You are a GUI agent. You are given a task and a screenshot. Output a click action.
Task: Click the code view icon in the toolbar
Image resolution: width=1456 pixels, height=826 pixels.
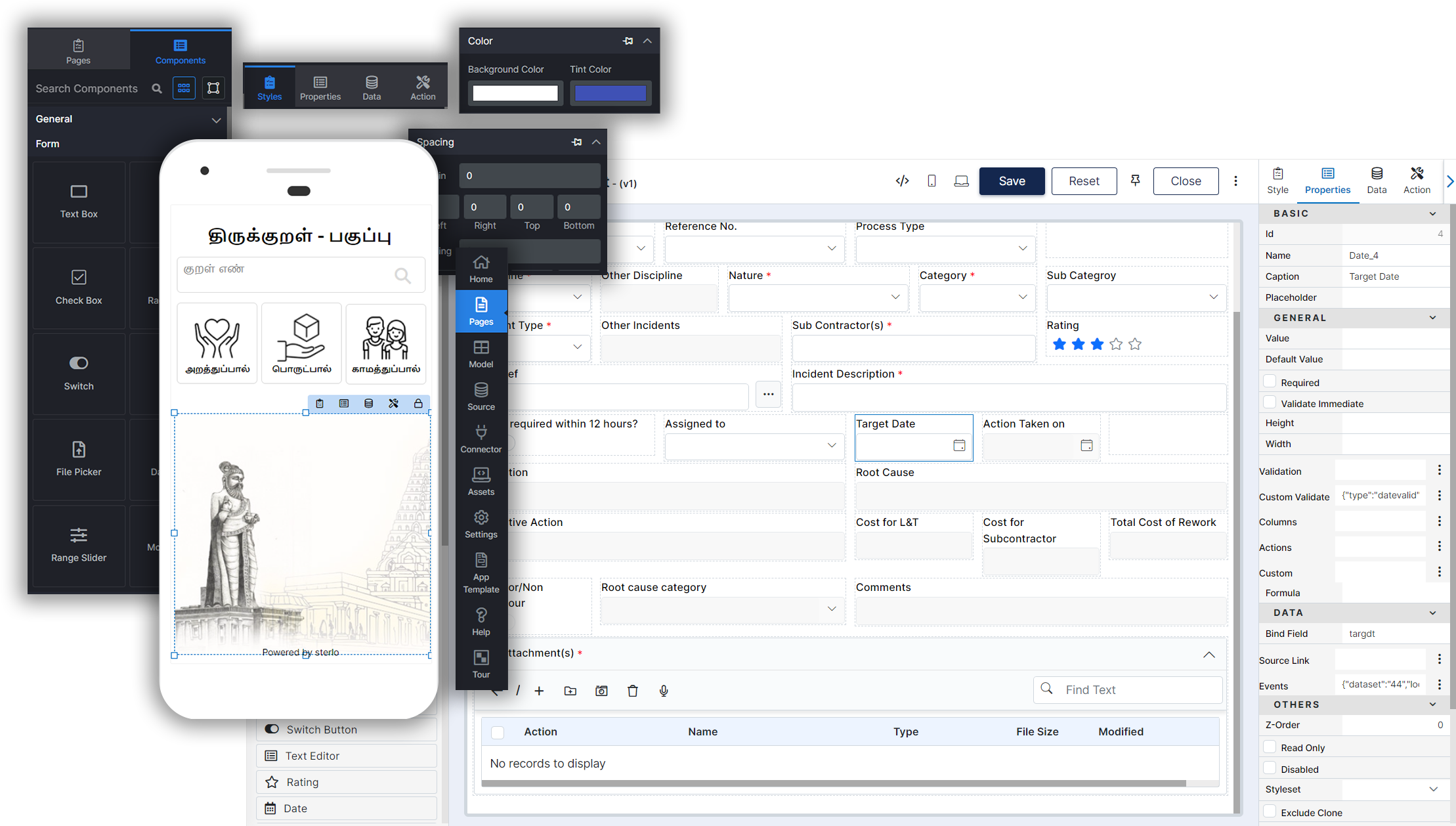pyautogui.click(x=902, y=181)
